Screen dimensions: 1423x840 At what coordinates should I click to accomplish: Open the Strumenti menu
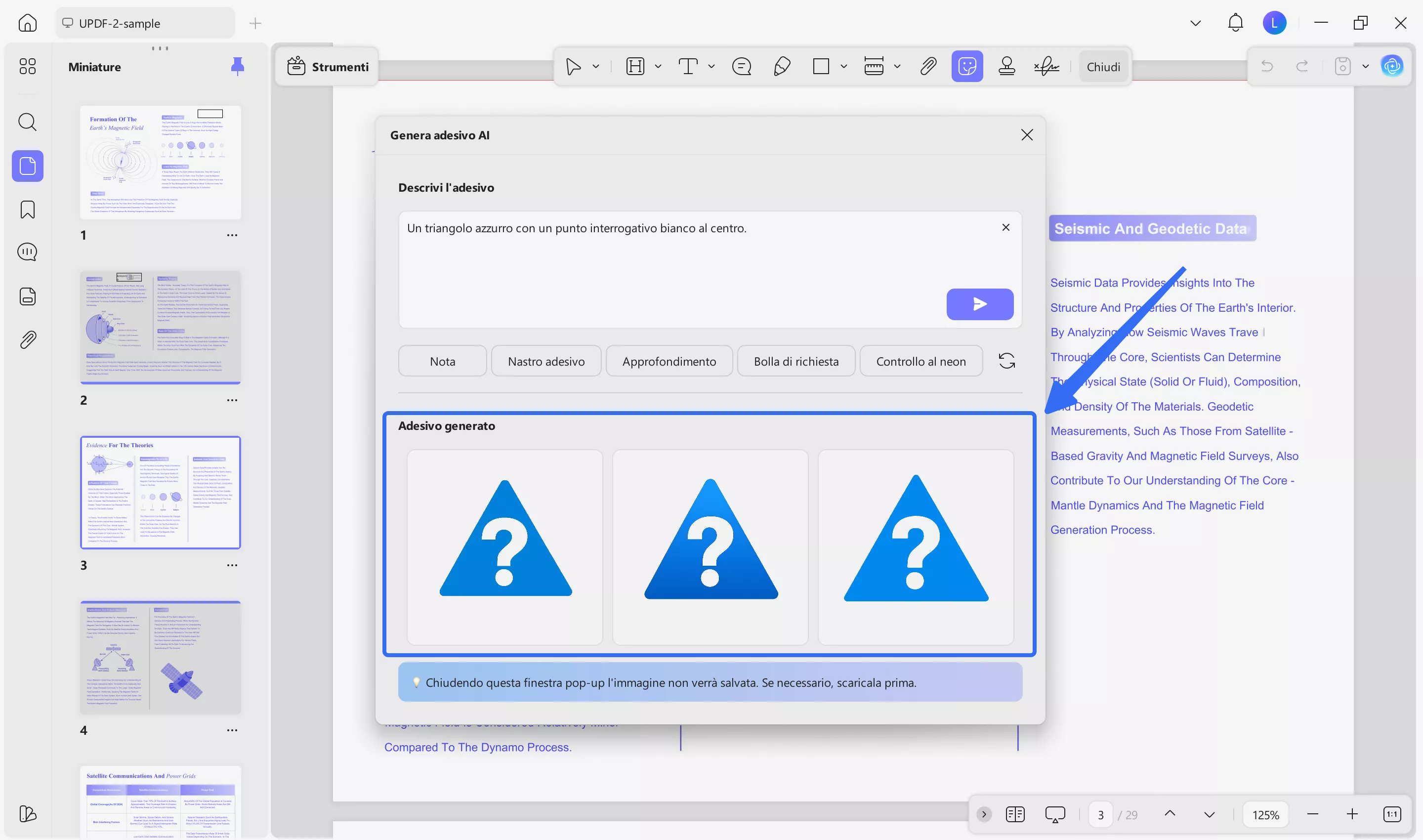click(x=328, y=67)
